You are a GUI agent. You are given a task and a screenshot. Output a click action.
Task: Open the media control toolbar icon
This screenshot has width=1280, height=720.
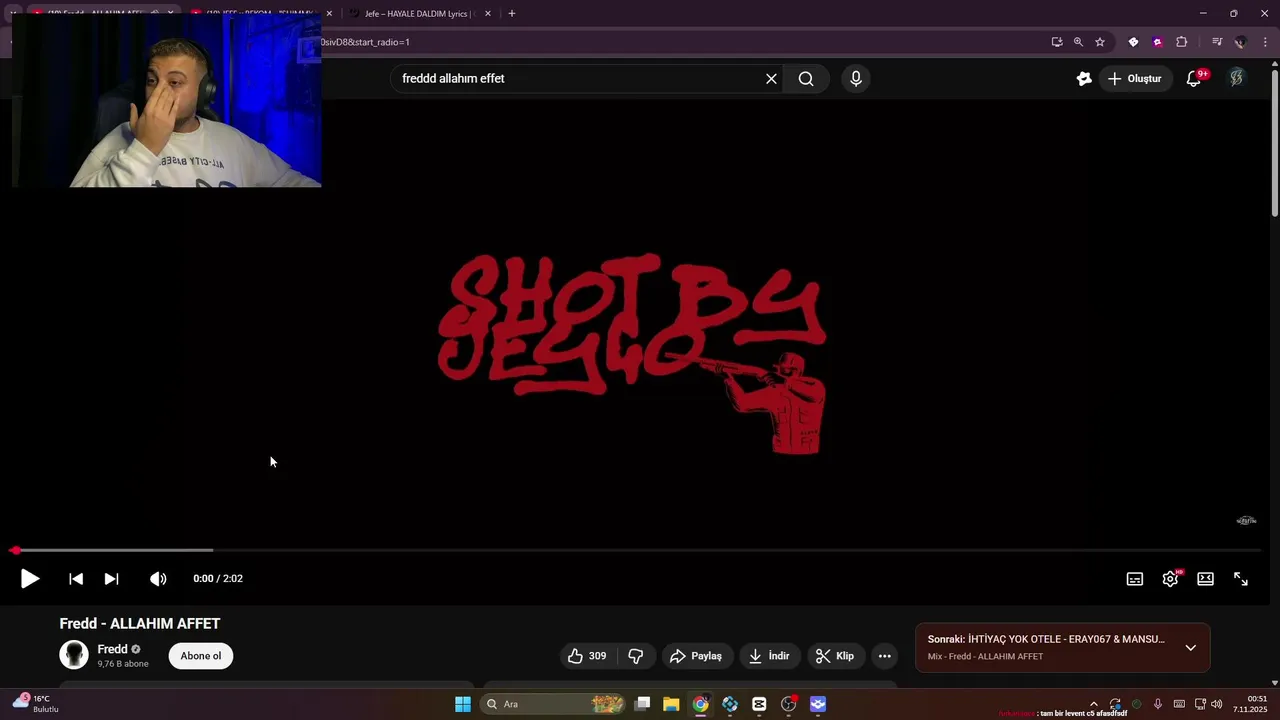(x=1217, y=42)
